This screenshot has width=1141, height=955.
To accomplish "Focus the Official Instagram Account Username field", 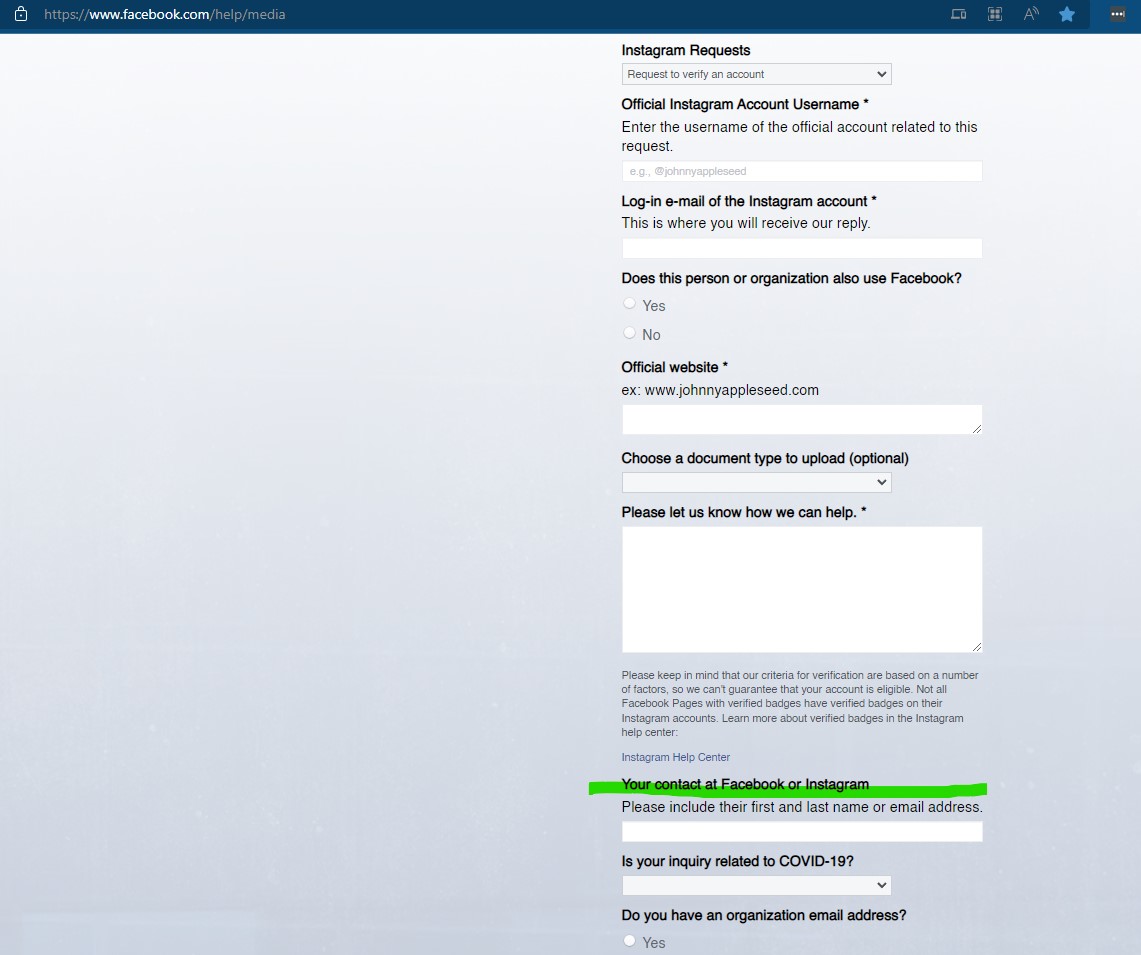I will (802, 171).
